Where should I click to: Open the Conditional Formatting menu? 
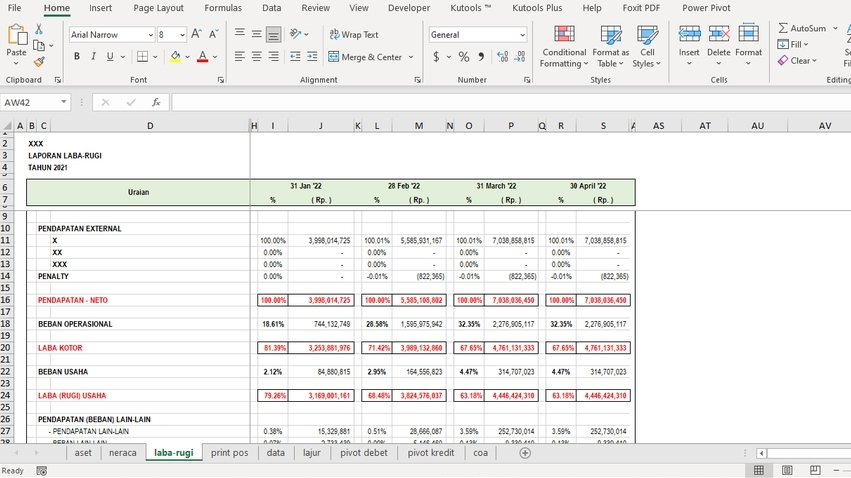564,46
